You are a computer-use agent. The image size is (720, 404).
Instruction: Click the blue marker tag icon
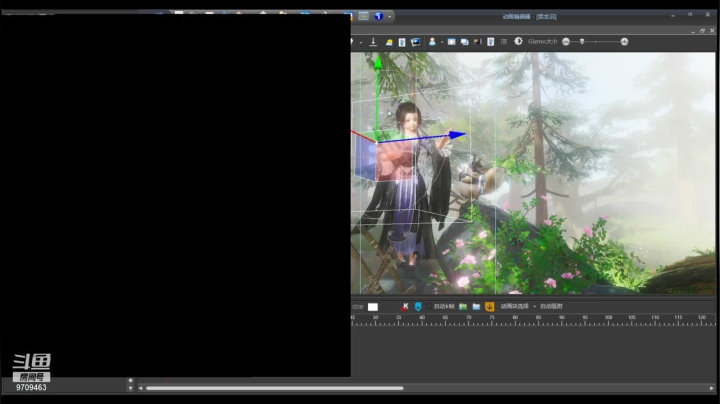(418, 306)
